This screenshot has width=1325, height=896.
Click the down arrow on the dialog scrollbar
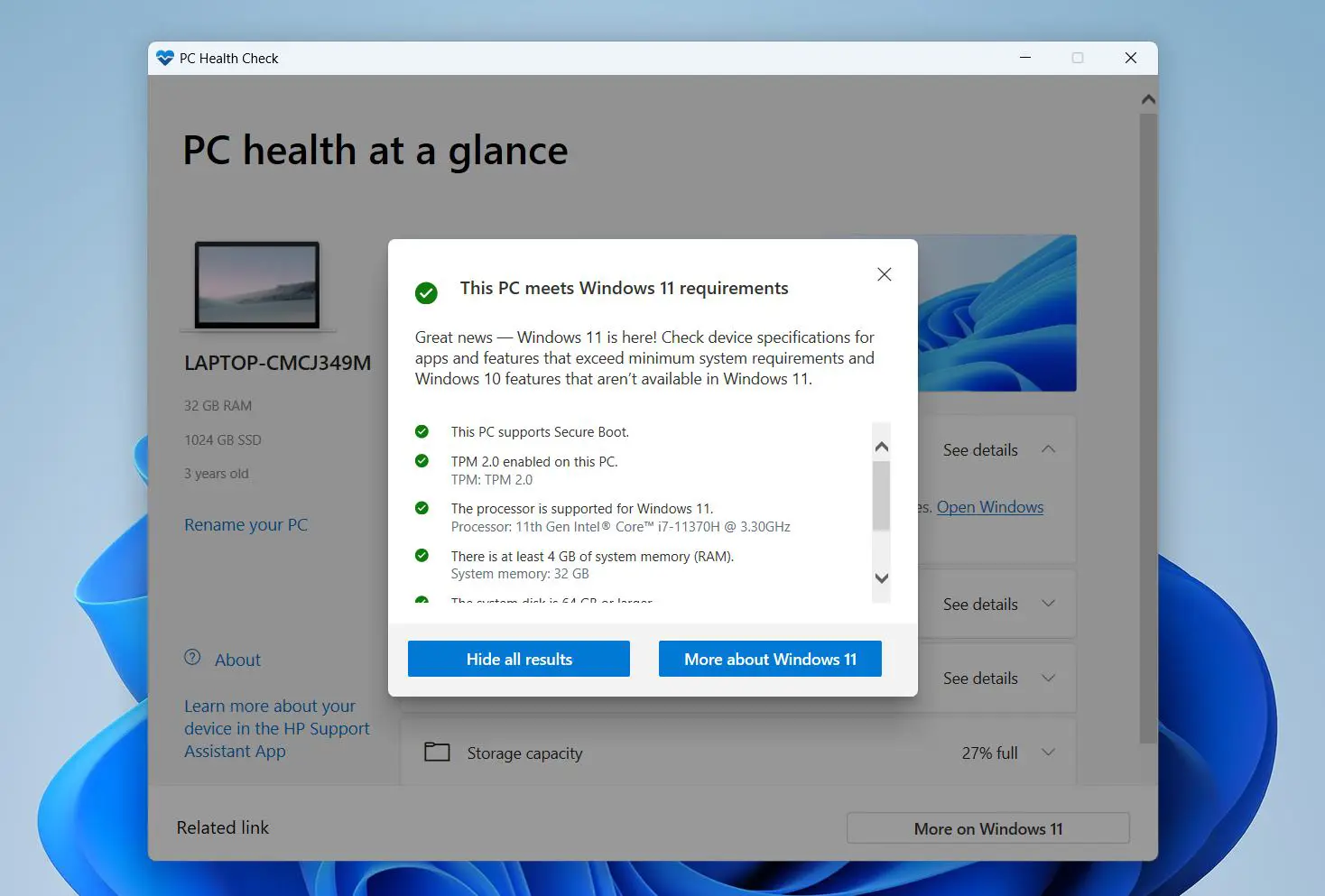881,578
